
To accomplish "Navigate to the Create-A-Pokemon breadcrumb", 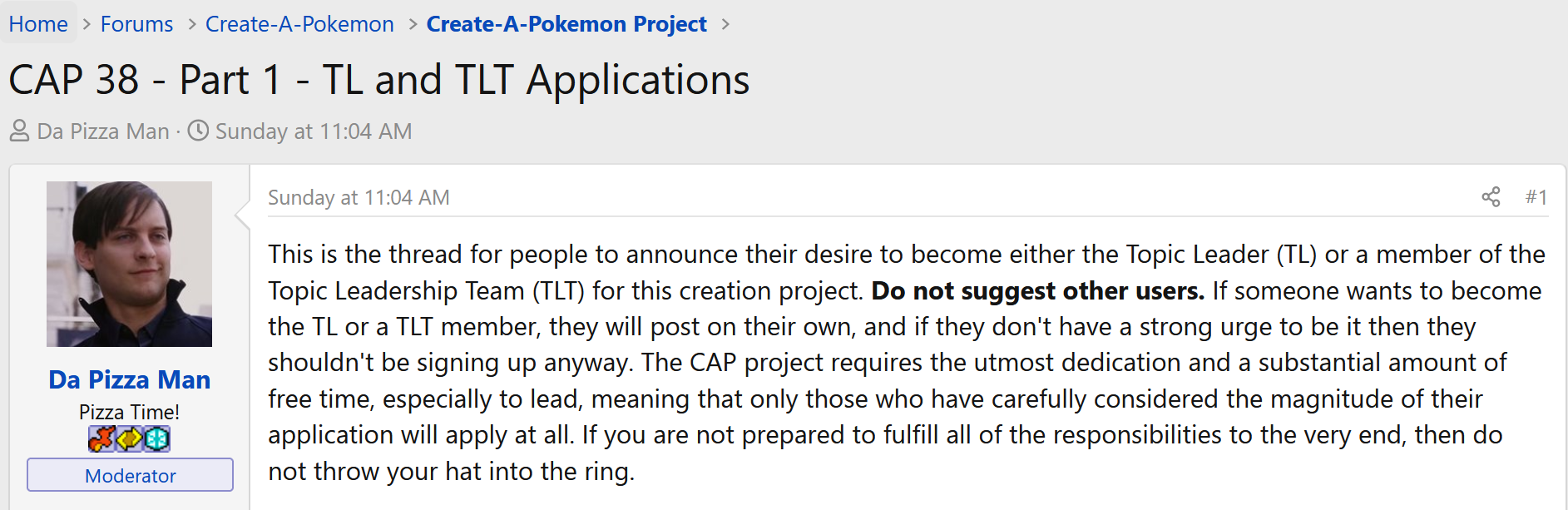I will coord(299,24).
